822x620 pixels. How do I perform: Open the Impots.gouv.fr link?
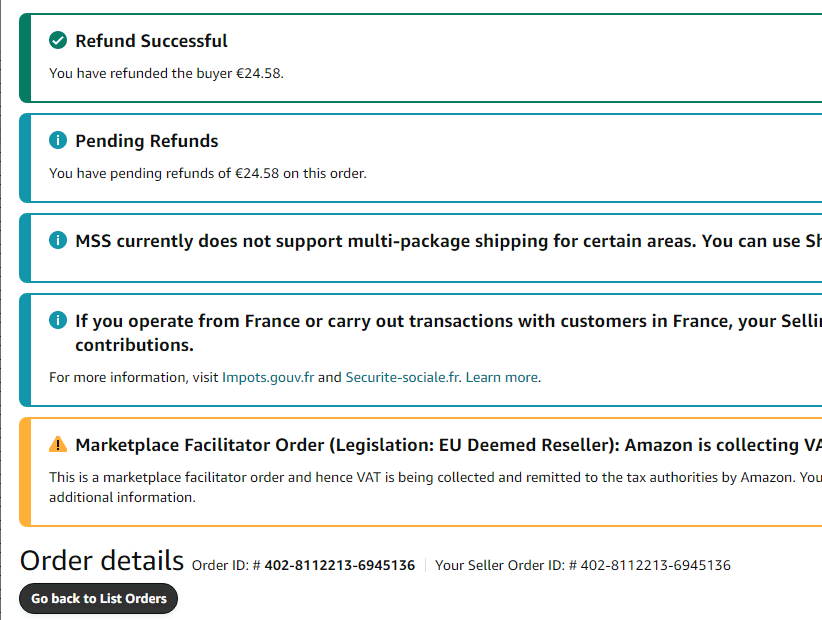point(268,377)
